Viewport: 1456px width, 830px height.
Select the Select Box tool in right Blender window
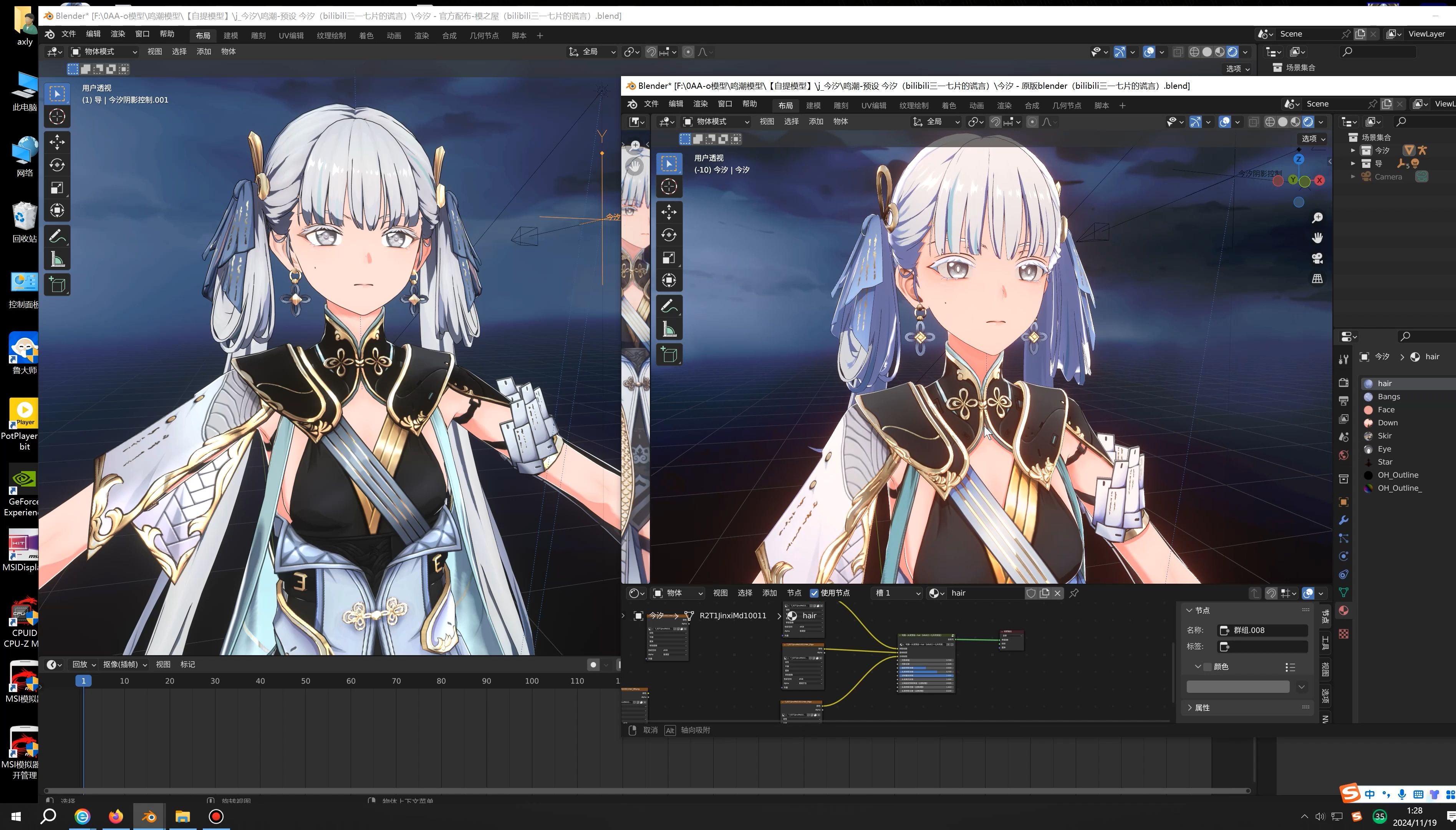(669, 164)
